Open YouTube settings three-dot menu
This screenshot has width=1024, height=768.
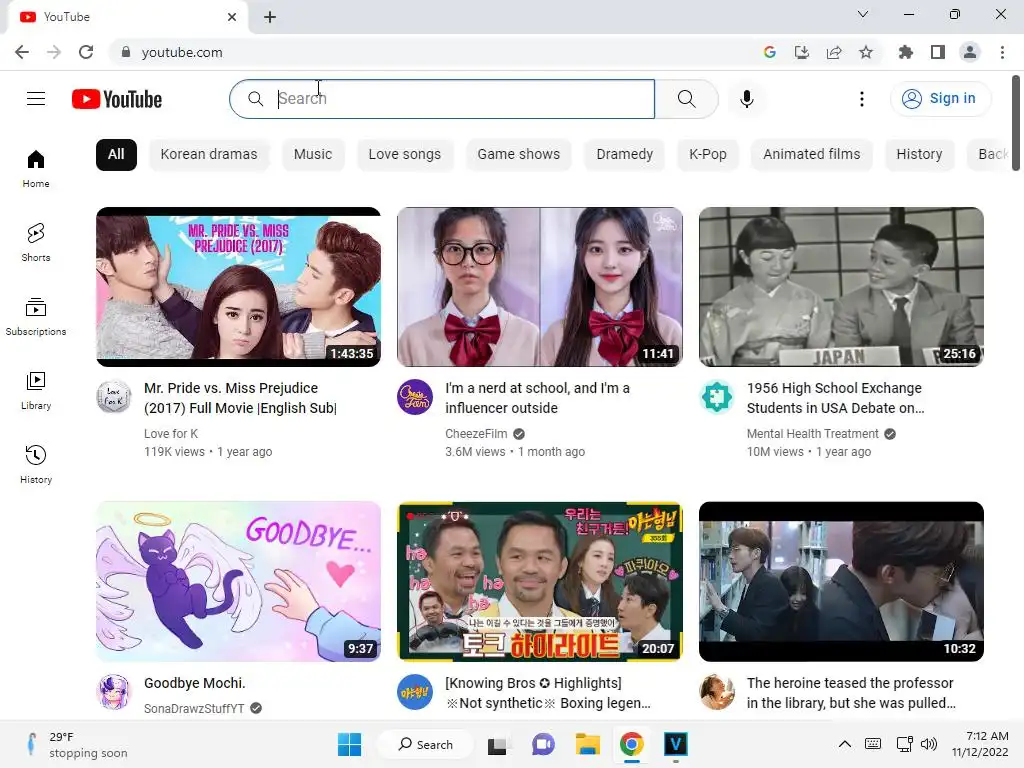click(861, 99)
